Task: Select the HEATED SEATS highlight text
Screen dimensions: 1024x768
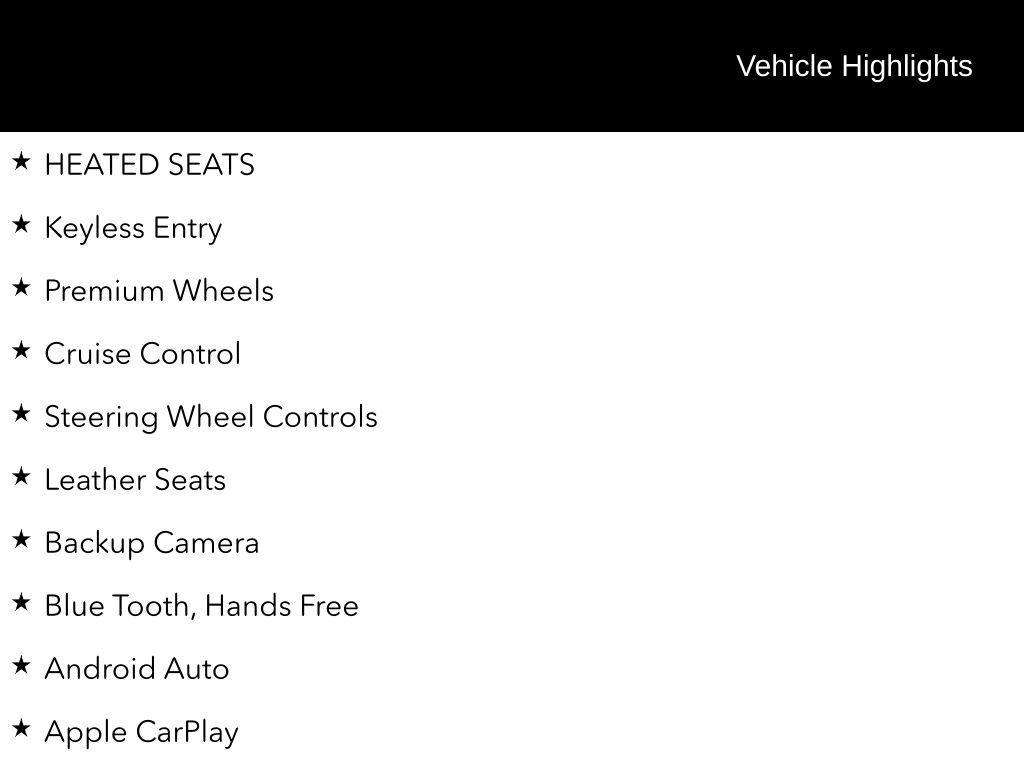Action: (x=150, y=165)
